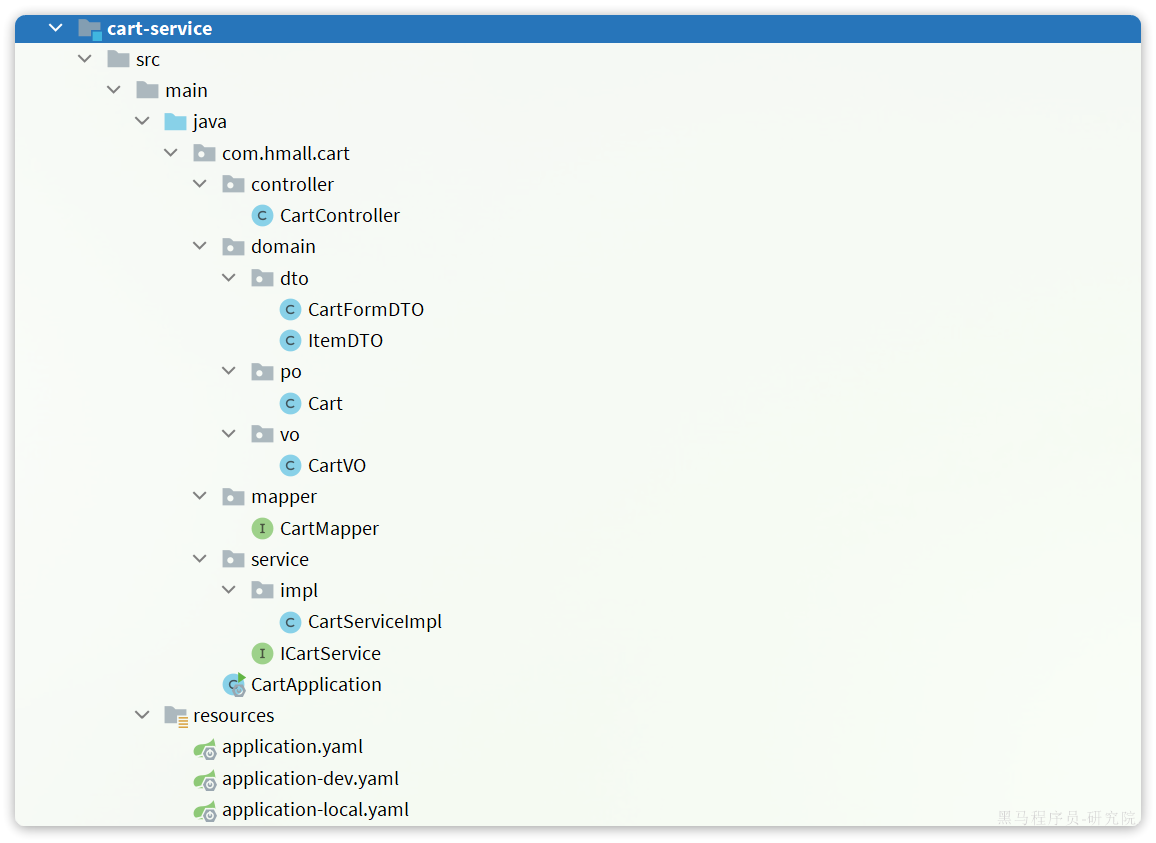Viewport: 1156px width, 843px height.
Task: Click the application.yaml Spring config icon
Action: pos(205,748)
